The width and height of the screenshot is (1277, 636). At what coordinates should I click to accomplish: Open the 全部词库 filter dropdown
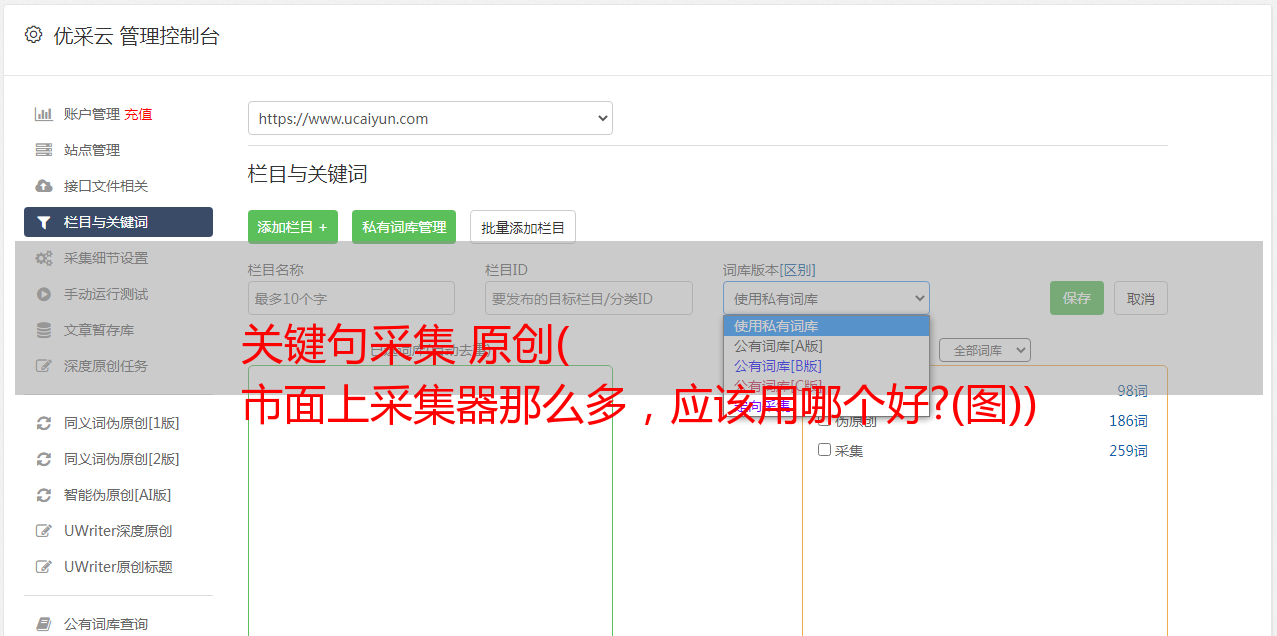tap(985, 350)
